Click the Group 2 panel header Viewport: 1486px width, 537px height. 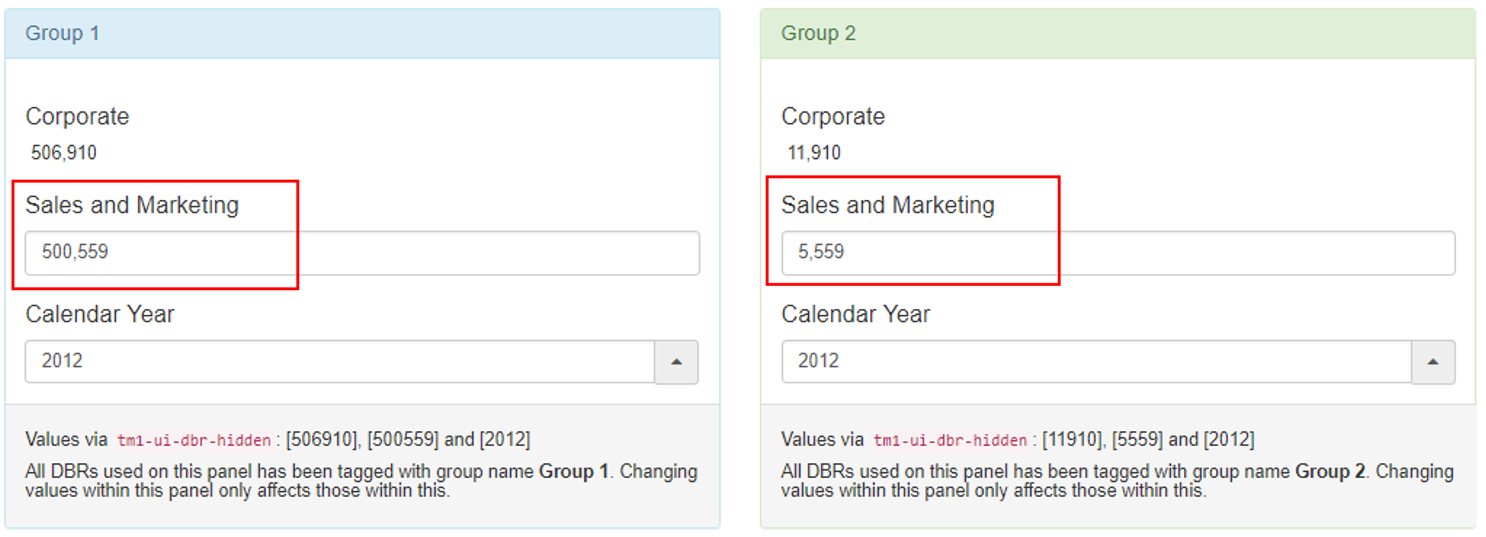[1117, 33]
